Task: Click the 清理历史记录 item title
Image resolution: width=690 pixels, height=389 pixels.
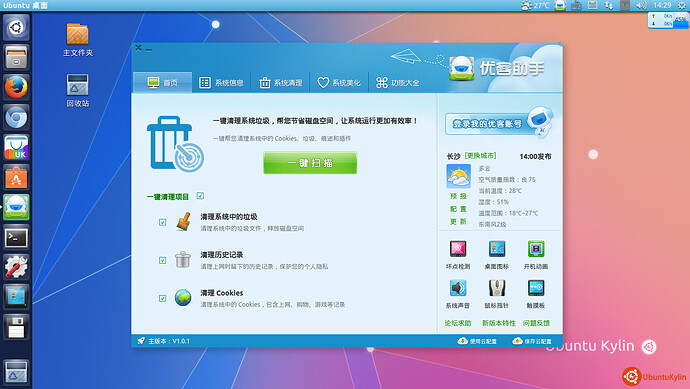Action: (x=222, y=255)
